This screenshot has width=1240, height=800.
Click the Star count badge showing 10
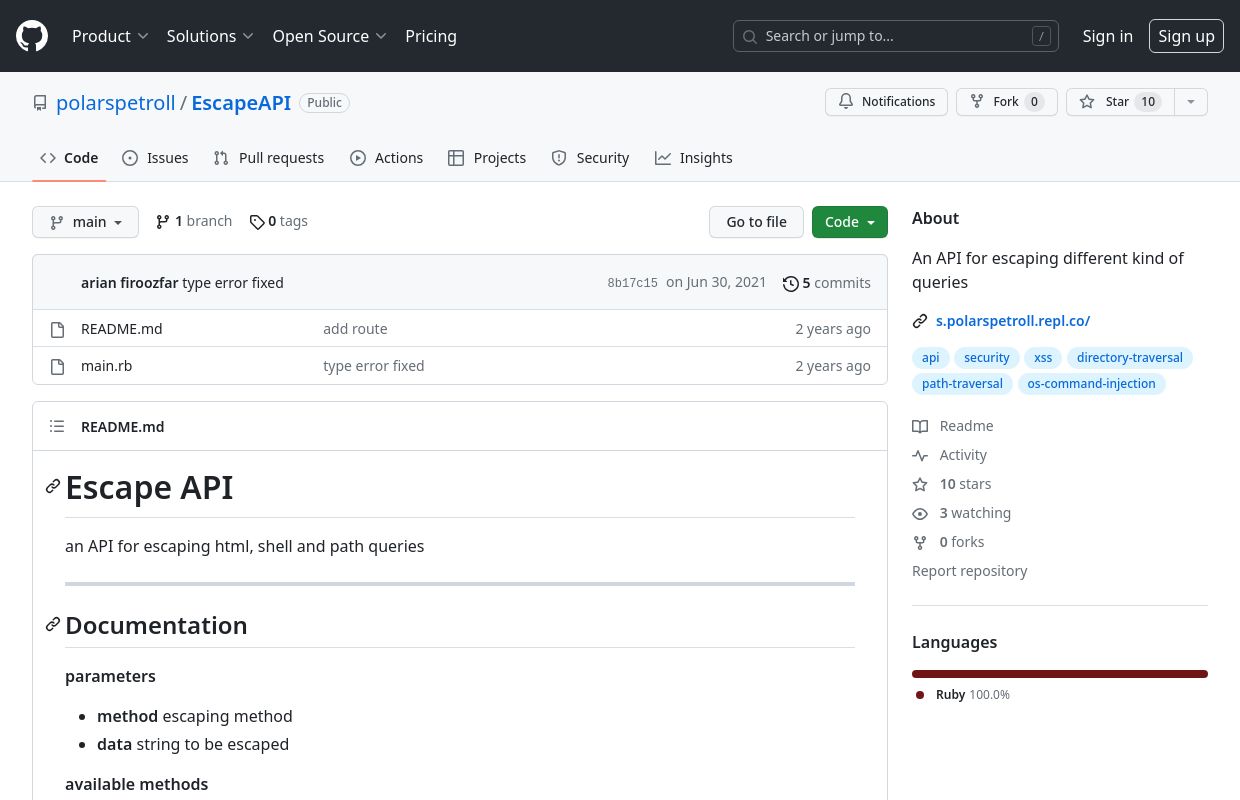click(1148, 102)
